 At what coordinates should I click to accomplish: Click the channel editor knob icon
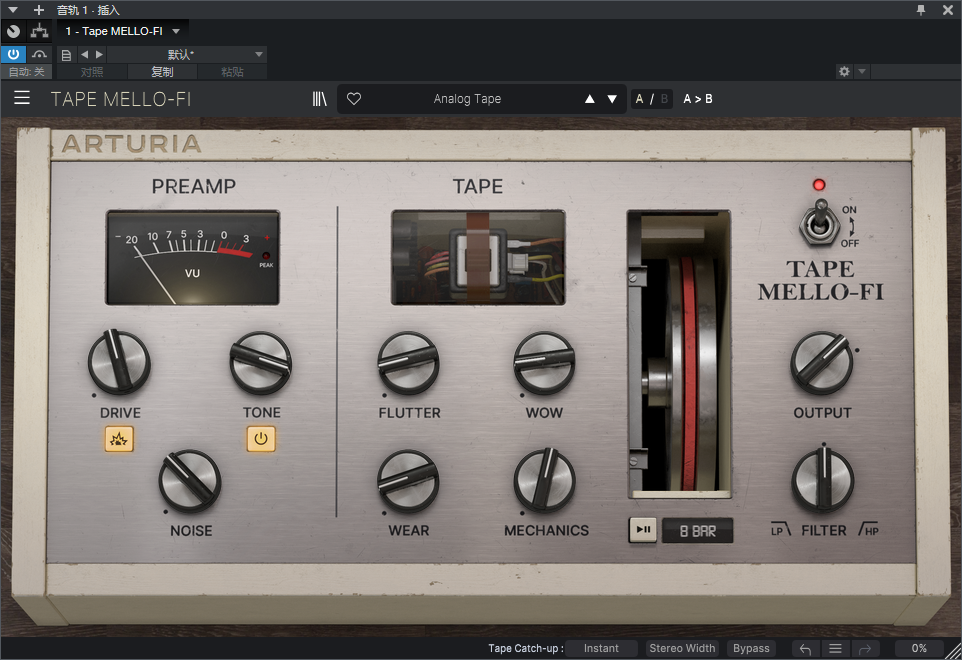coord(13,31)
